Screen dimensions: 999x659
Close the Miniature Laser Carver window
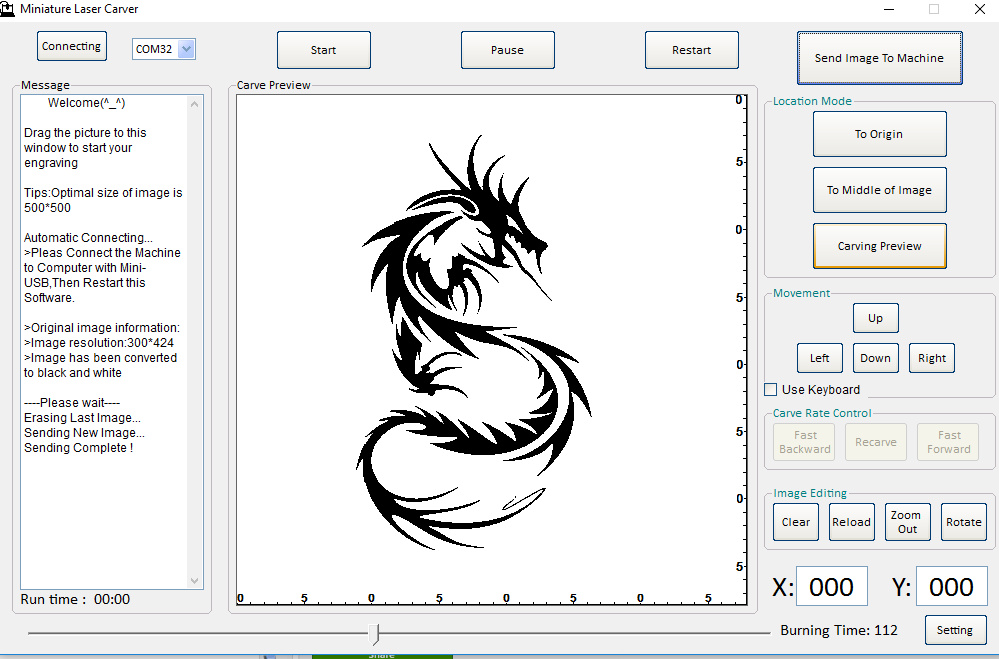980,9
